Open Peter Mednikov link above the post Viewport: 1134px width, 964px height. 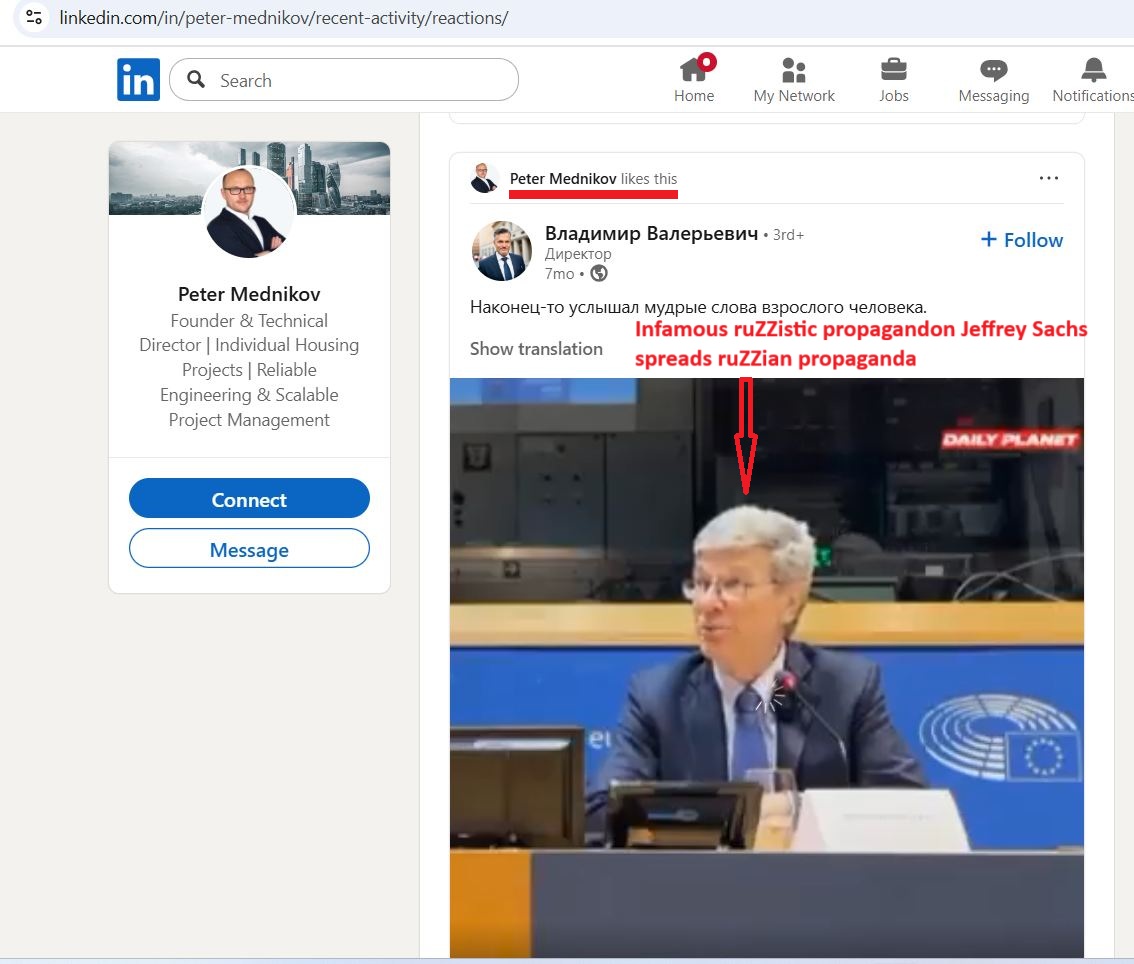[x=563, y=179]
